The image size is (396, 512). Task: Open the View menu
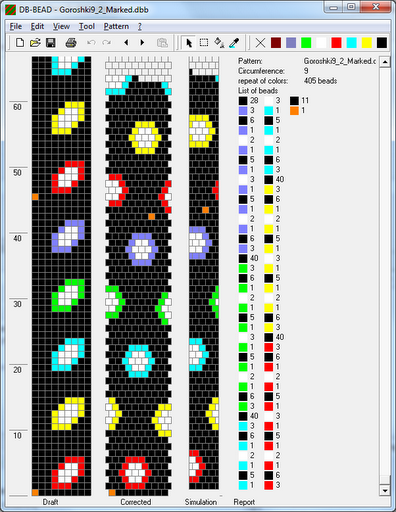click(x=61, y=26)
